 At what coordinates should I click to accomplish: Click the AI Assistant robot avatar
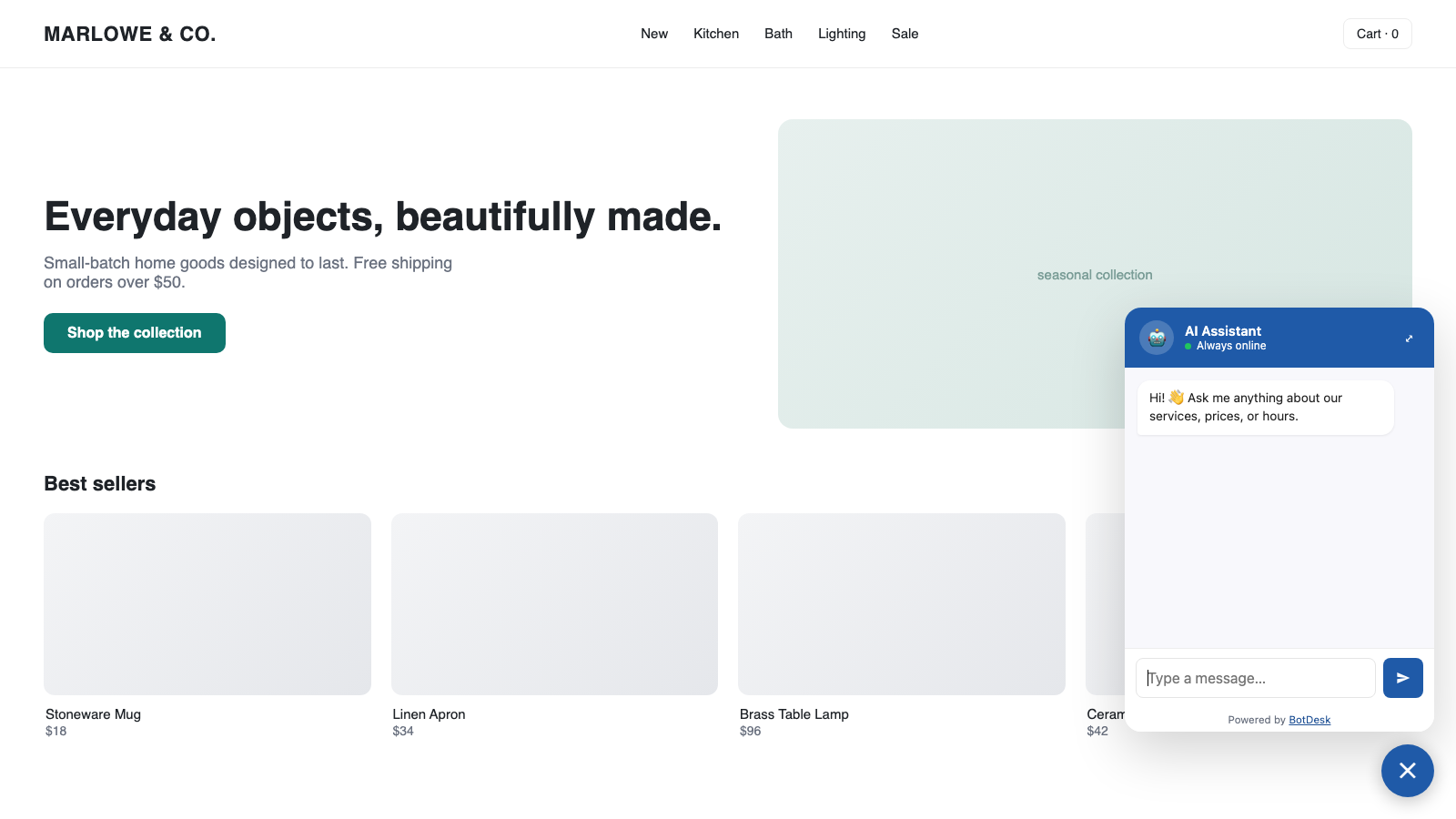click(1157, 338)
